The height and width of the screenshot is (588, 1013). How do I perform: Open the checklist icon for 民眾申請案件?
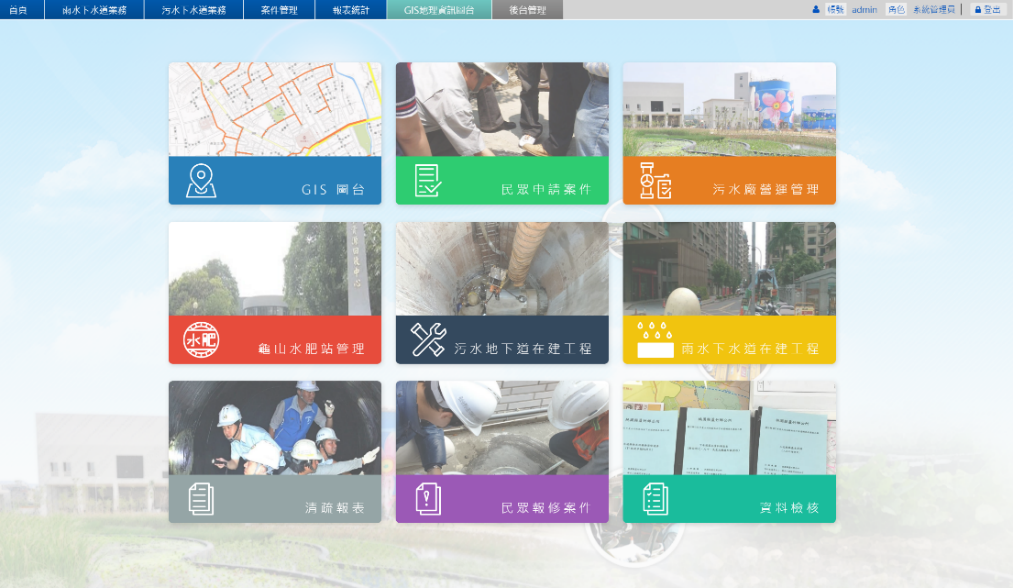coord(428,181)
